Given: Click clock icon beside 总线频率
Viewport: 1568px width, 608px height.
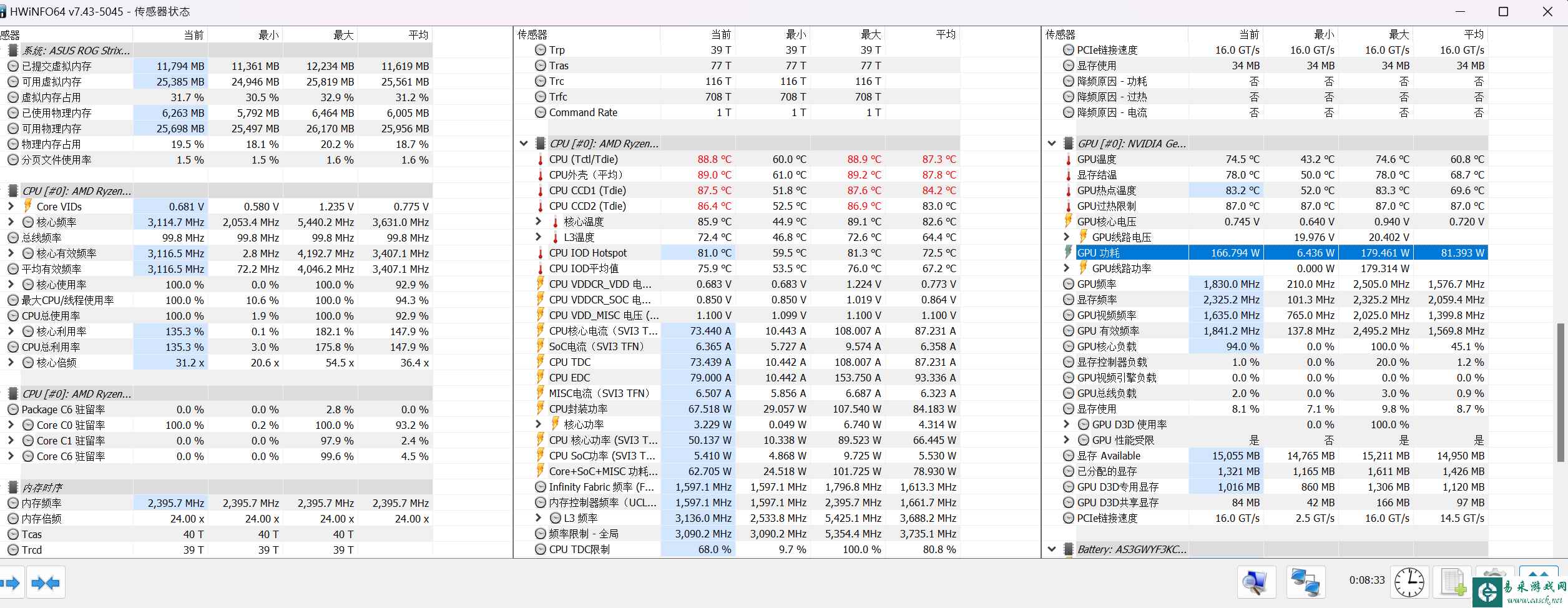Looking at the screenshot, I should pyautogui.click(x=12, y=238).
